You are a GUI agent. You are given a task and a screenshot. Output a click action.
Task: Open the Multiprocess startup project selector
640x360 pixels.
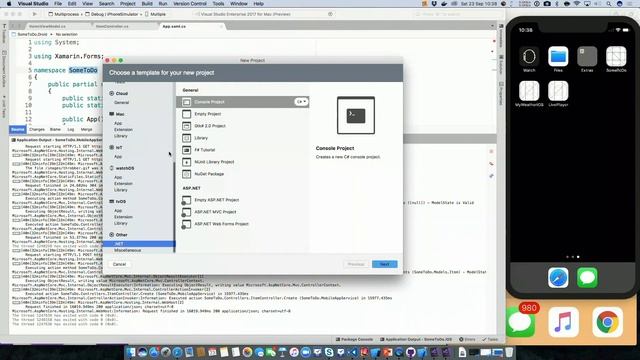[x=64, y=14]
